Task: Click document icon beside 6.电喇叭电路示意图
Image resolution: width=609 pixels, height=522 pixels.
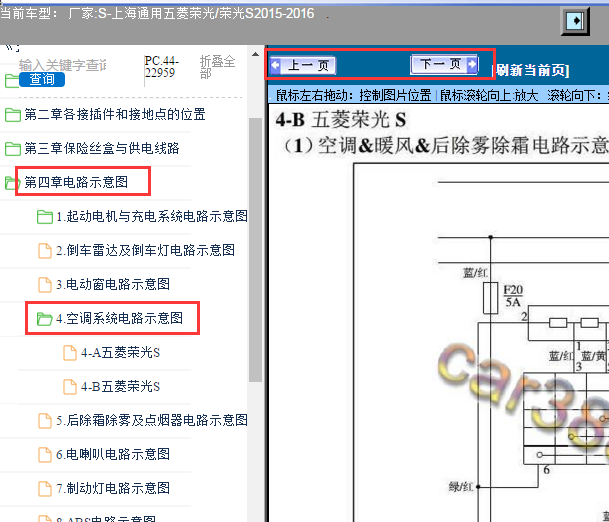Action: [45, 455]
